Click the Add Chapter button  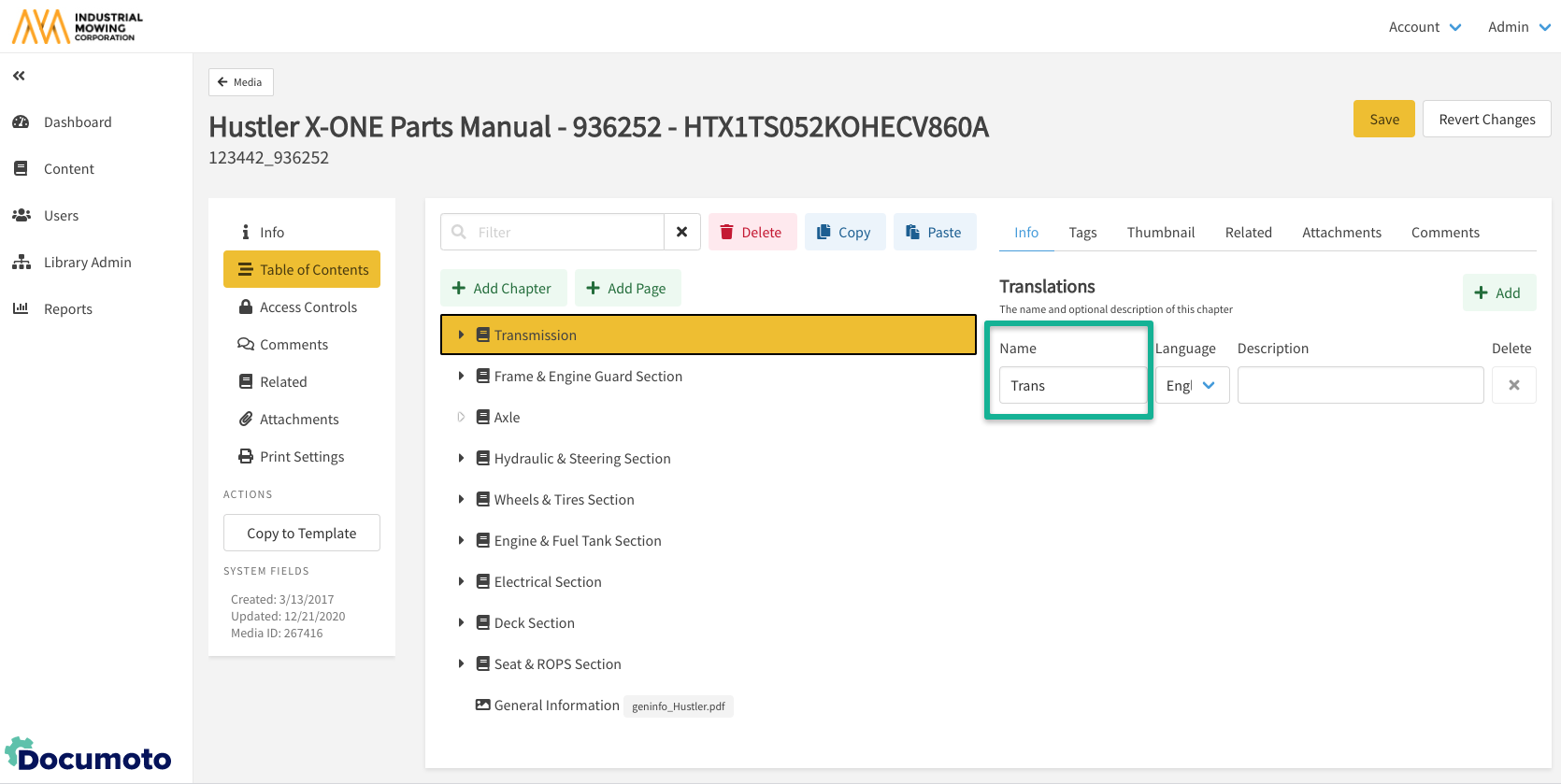[503, 288]
